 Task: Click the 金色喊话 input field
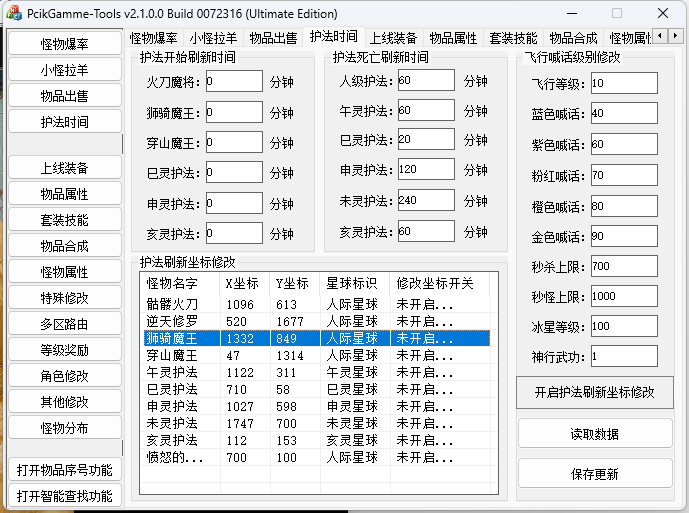pos(624,236)
